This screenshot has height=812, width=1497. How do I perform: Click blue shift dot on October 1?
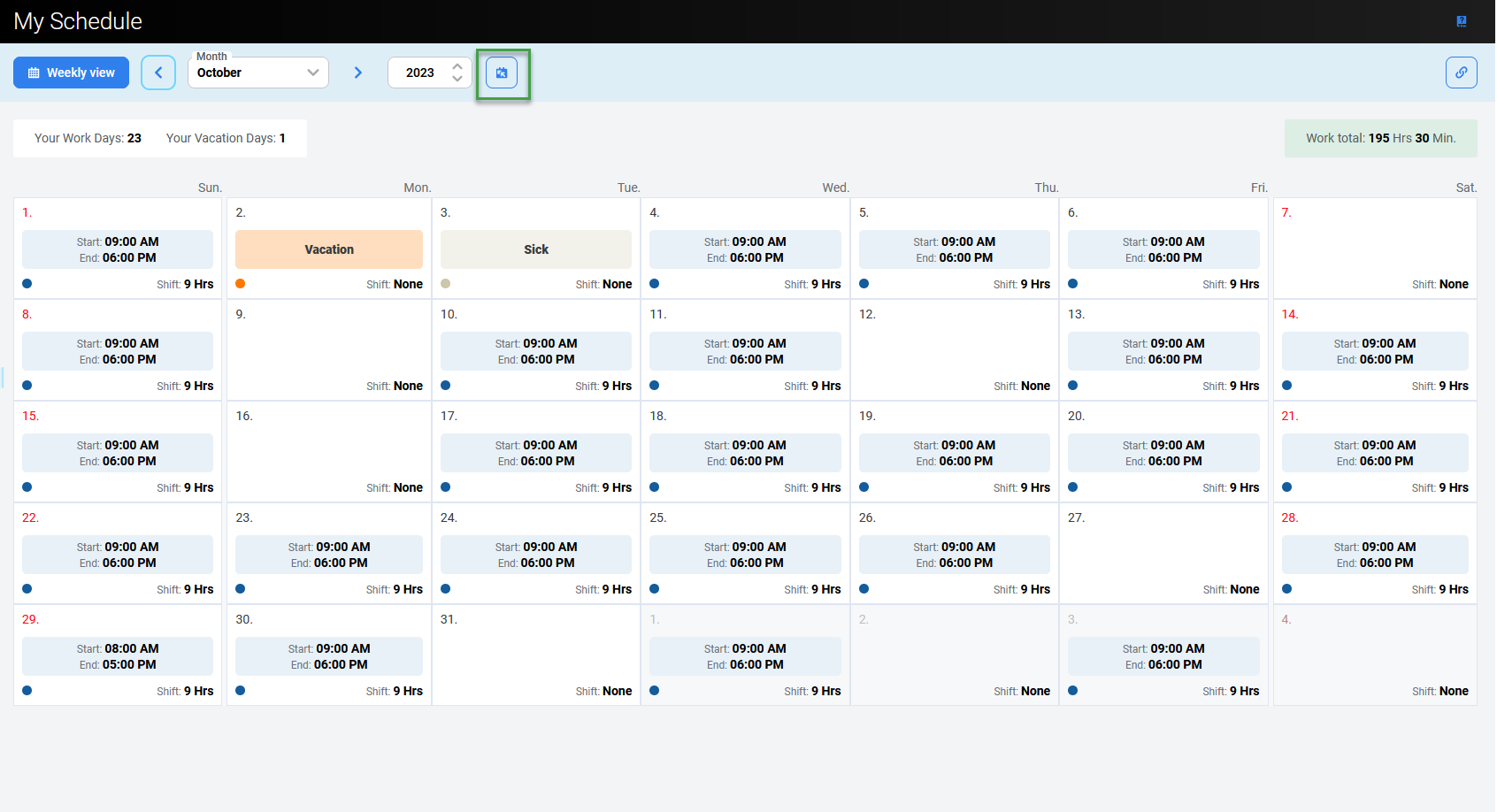click(x=27, y=284)
